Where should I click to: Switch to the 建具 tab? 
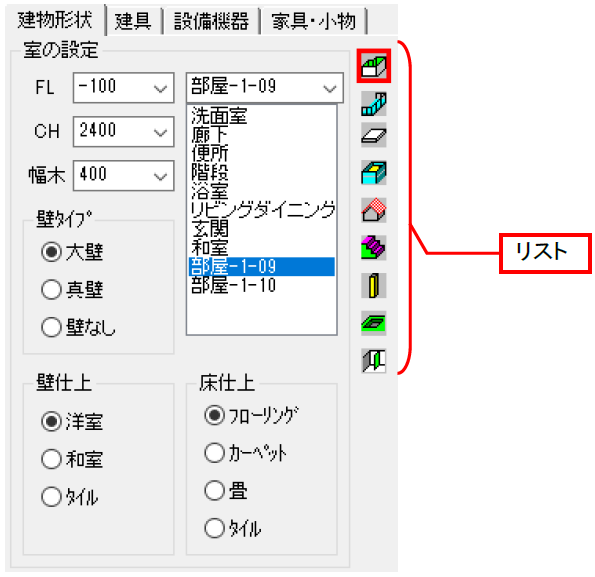point(133,21)
